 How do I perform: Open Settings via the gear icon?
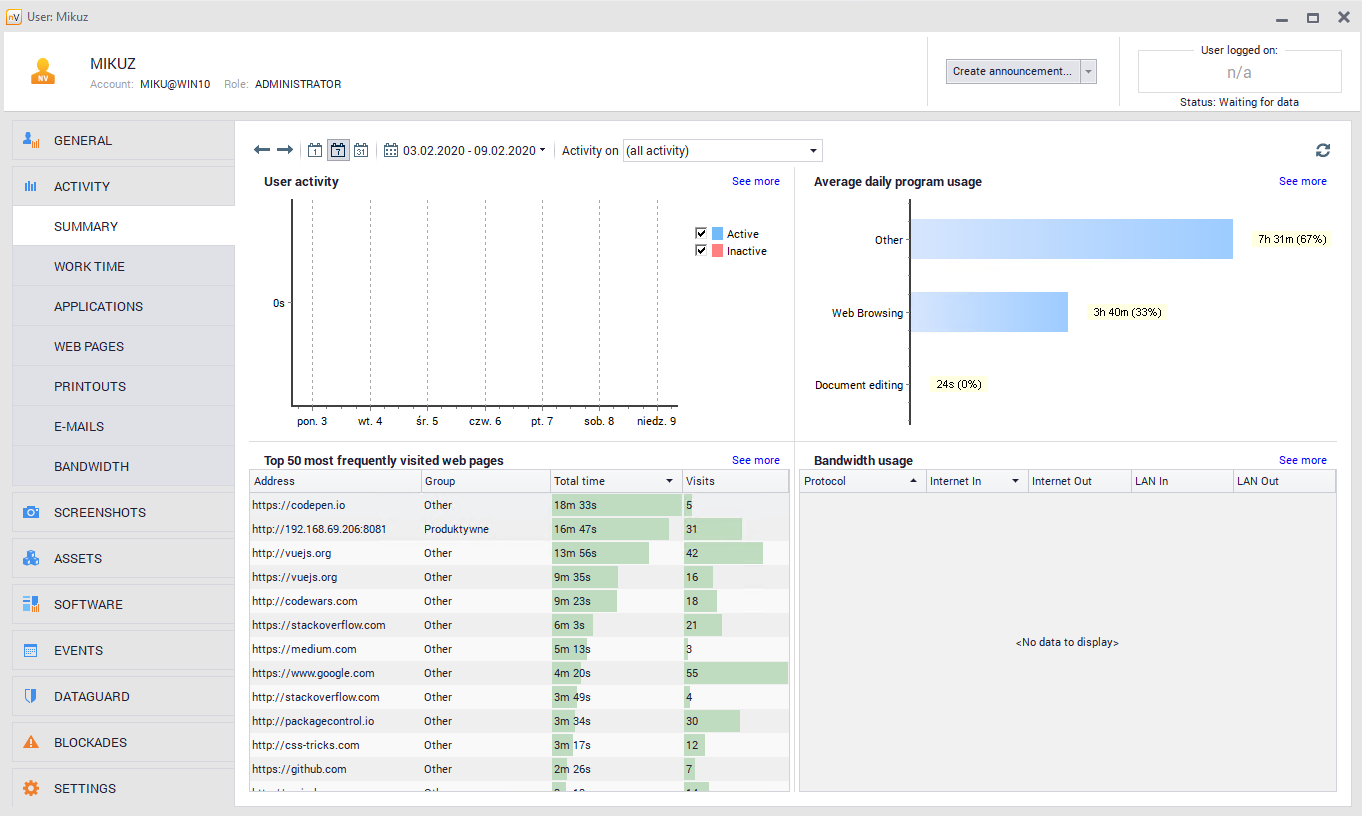[31, 788]
